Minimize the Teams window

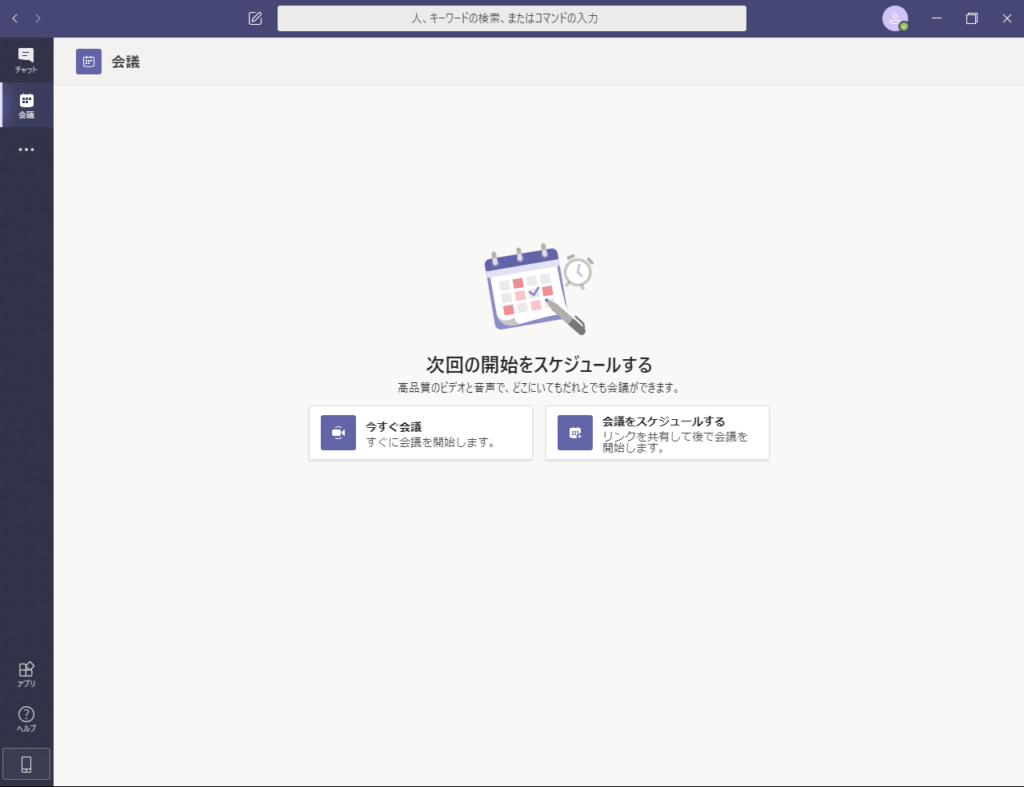pos(936,18)
